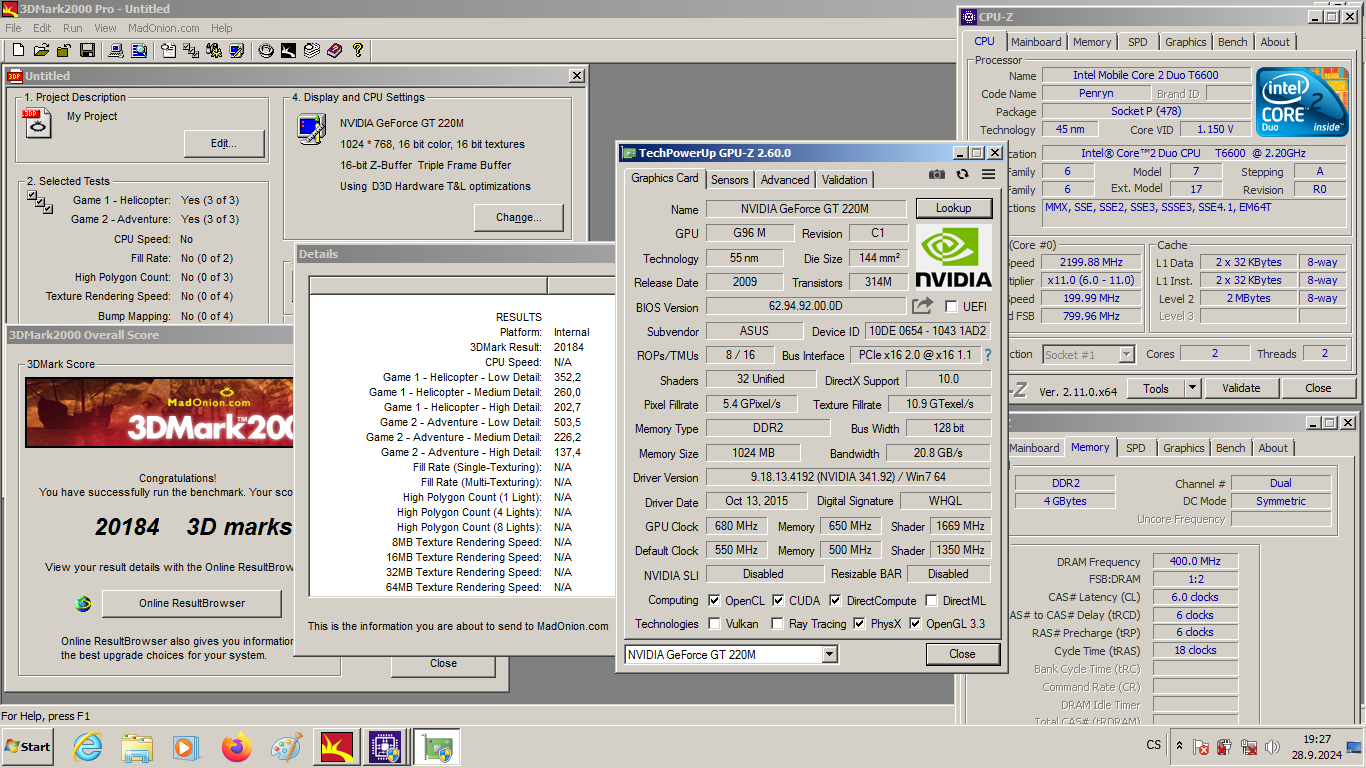This screenshot has height=768, width=1366.
Task: Click the CS language indicator on taskbar
Action: [1154, 745]
